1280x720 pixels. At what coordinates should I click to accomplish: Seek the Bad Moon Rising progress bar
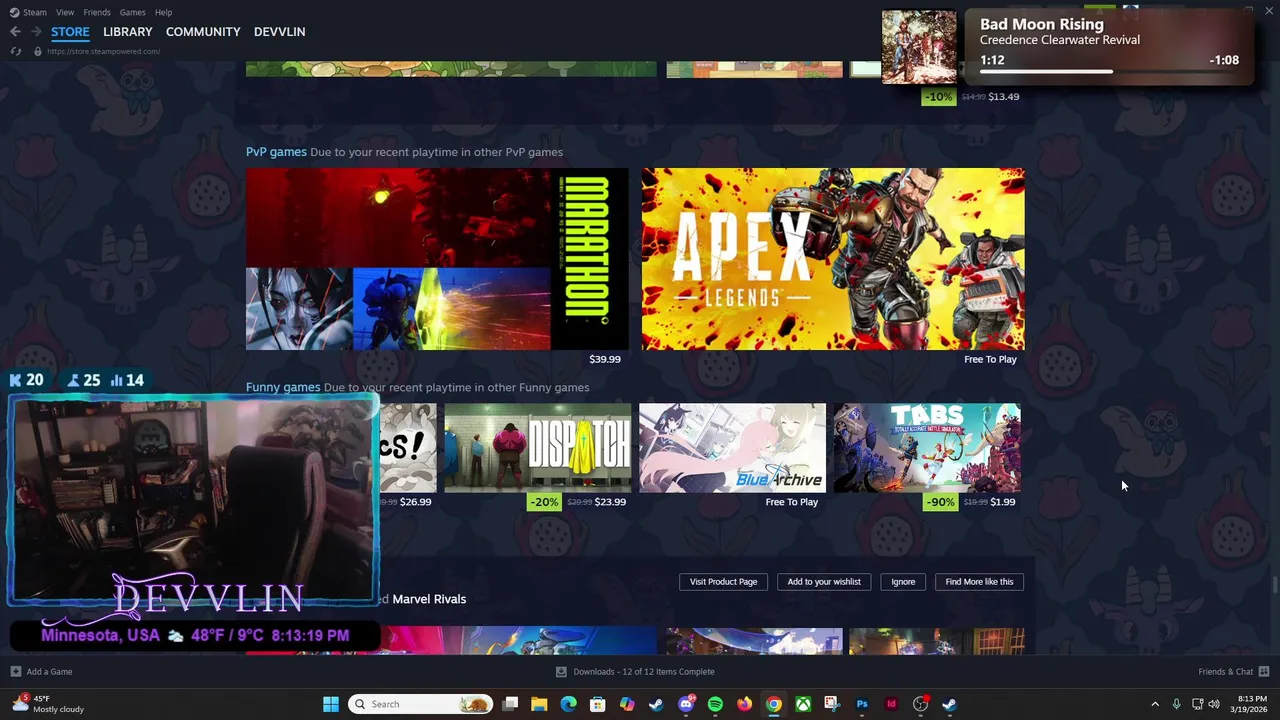1109,72
